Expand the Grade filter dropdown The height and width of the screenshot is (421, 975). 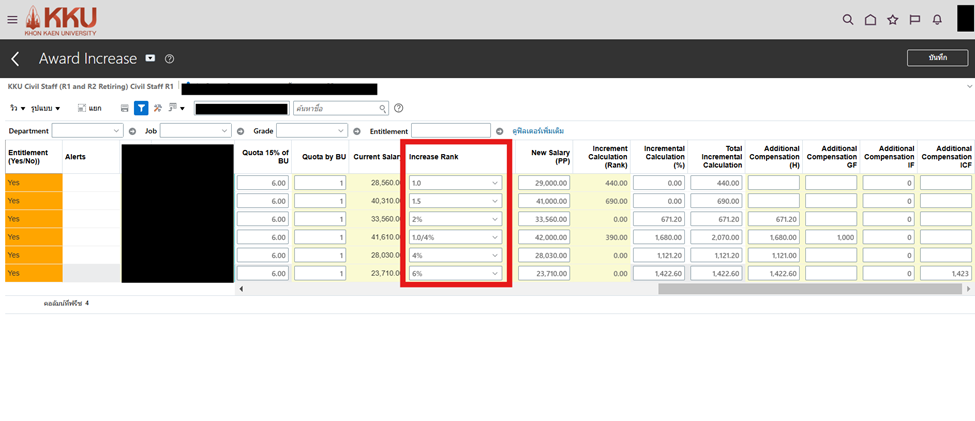point(311,131)
